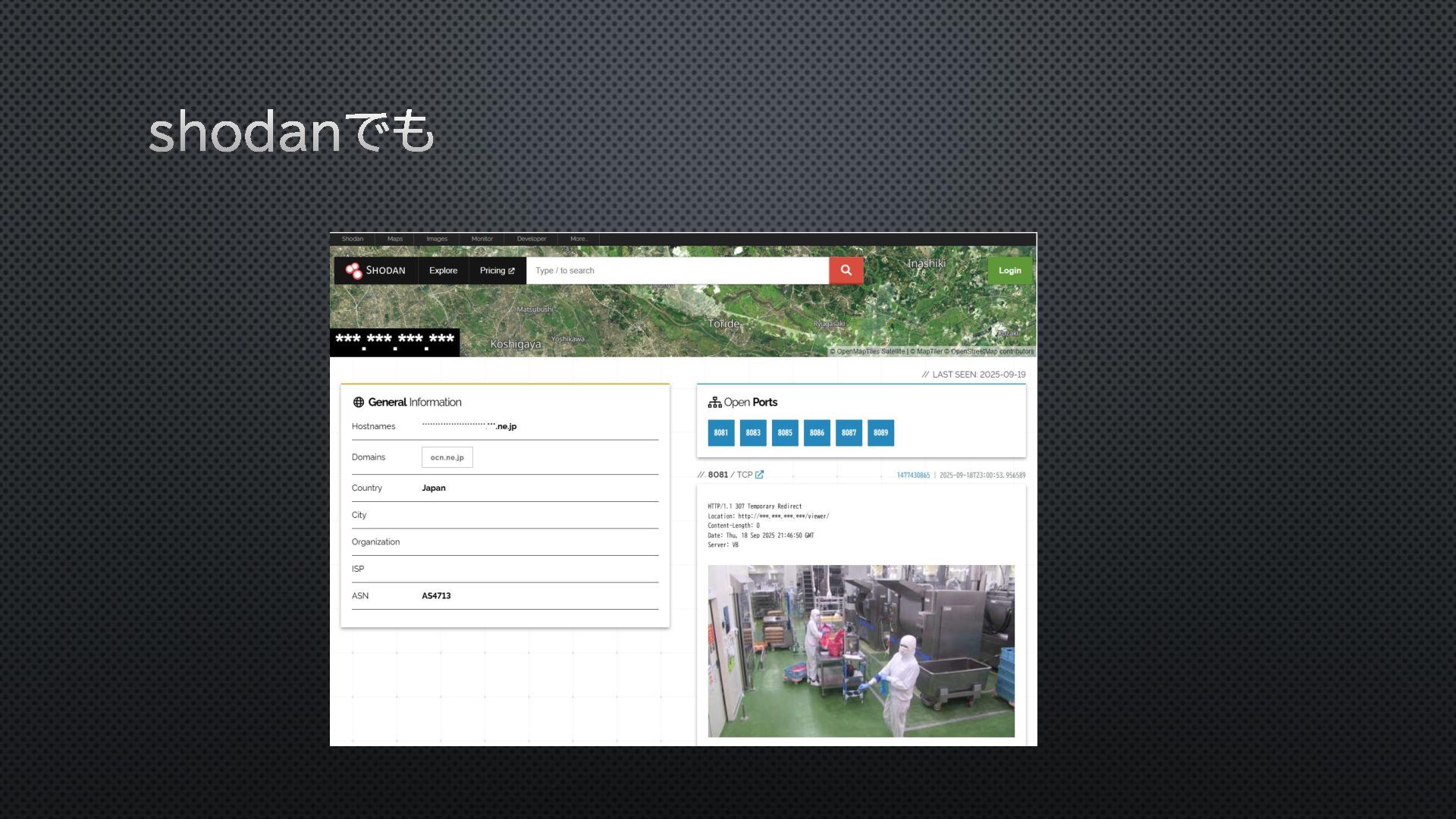This screenshot has height=819, width=1456.
Task: Click the ocn.ne.jp domain tag
Action: pyautogui.click(x=447, y=457)
